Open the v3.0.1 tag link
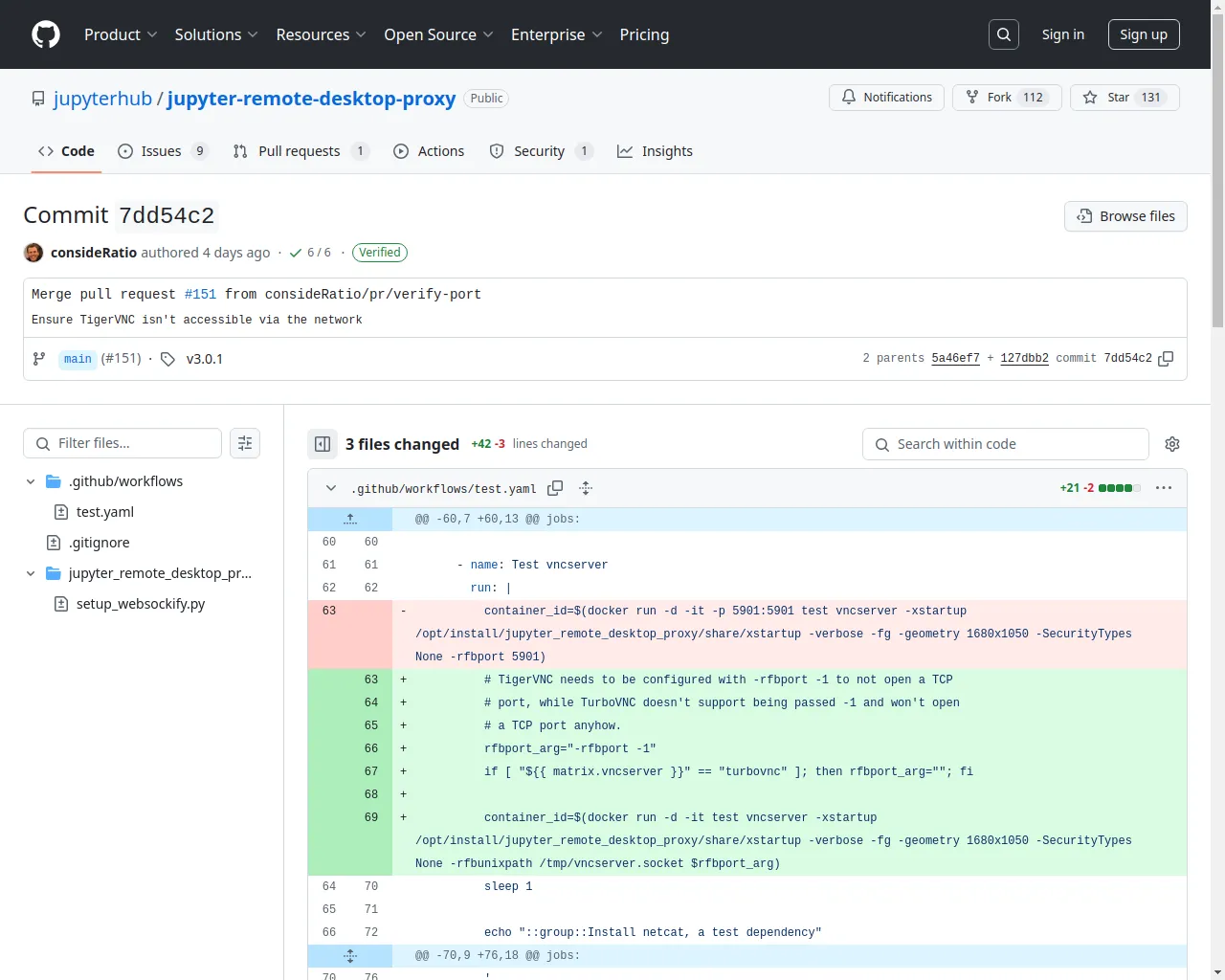Screen dimensions: 1225x980 [x=205, y=359]
